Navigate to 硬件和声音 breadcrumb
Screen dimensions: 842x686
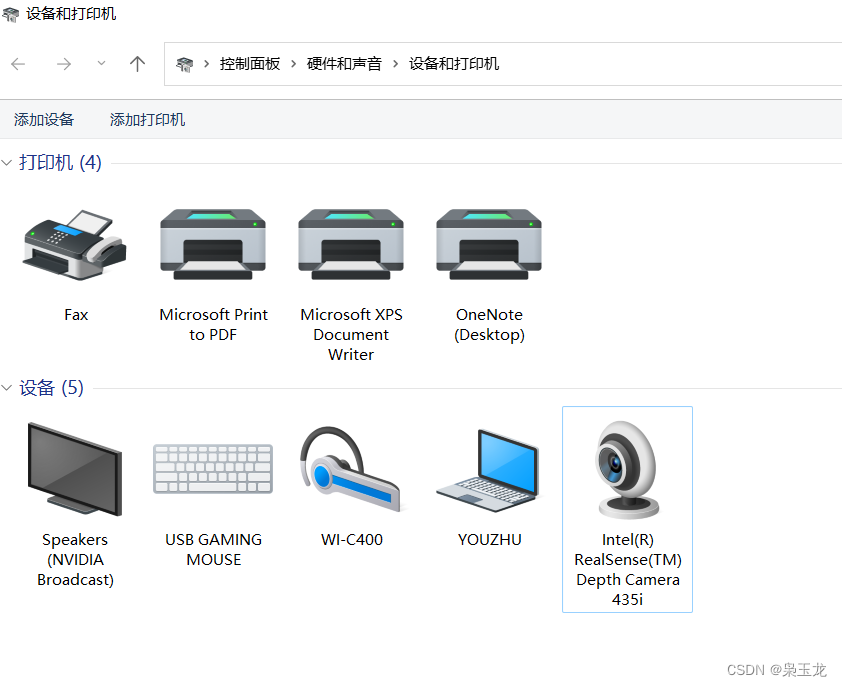point(344,64)
